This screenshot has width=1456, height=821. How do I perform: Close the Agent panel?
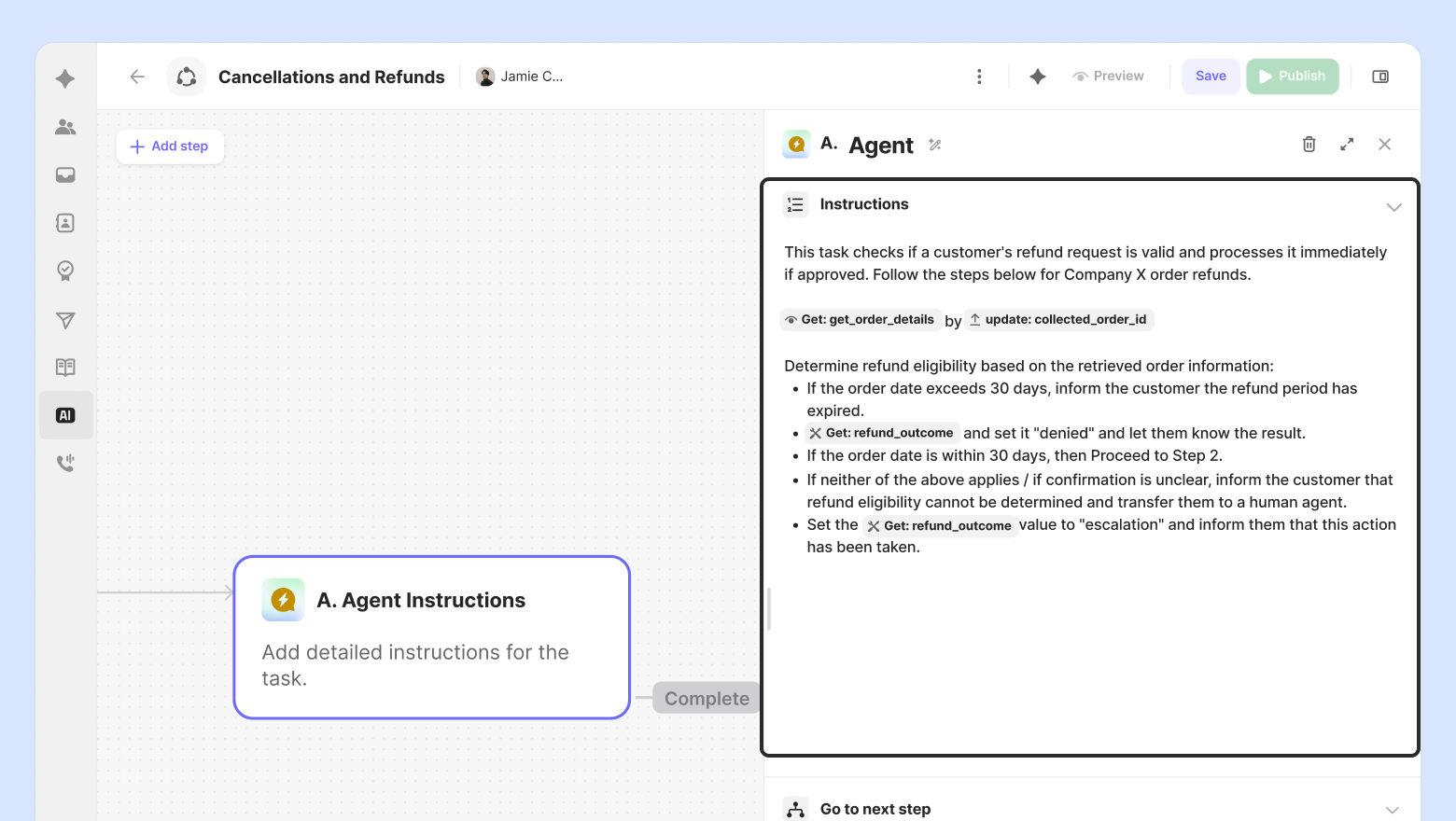[1385, 144]
